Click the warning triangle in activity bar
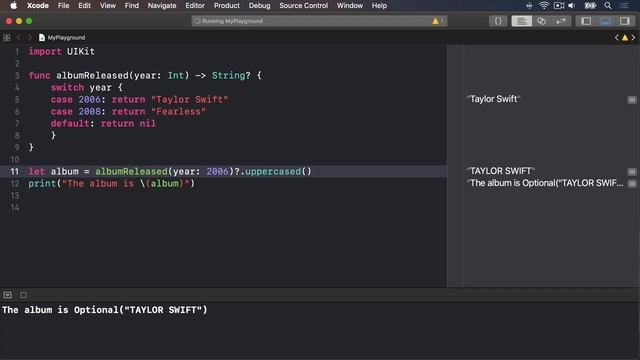The width and height of the screenshot is (640, 360). [436, 21]
